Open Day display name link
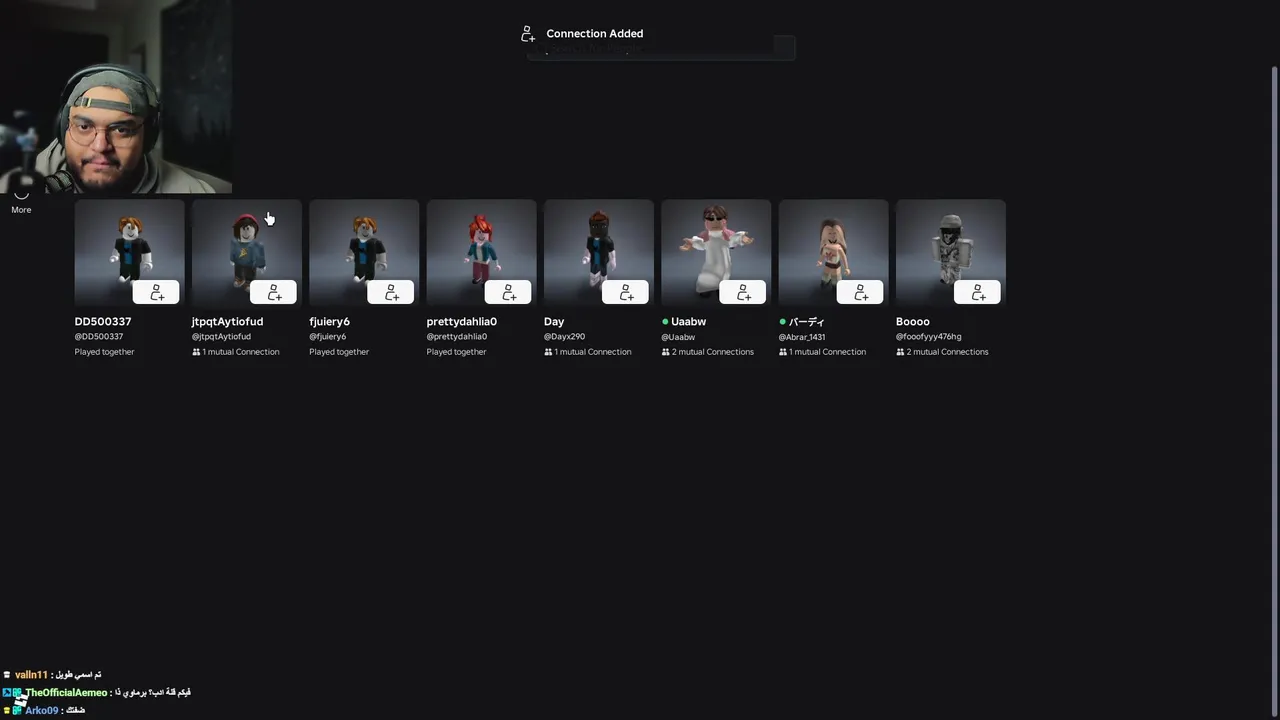This screenshot has height=720, width=1280. coord(554,321)
